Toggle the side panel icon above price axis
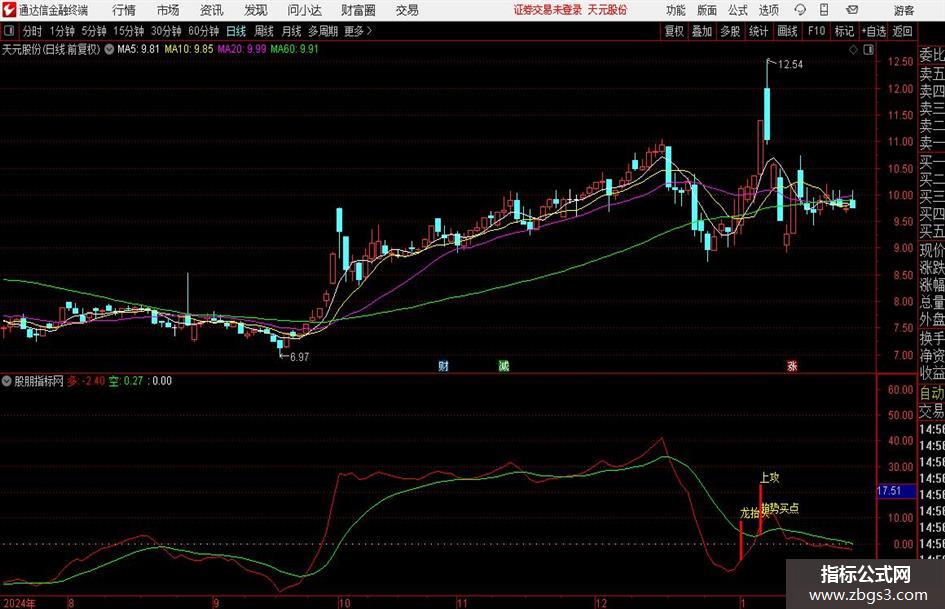Viewport: 945px width, 609px height. [868, 50]
